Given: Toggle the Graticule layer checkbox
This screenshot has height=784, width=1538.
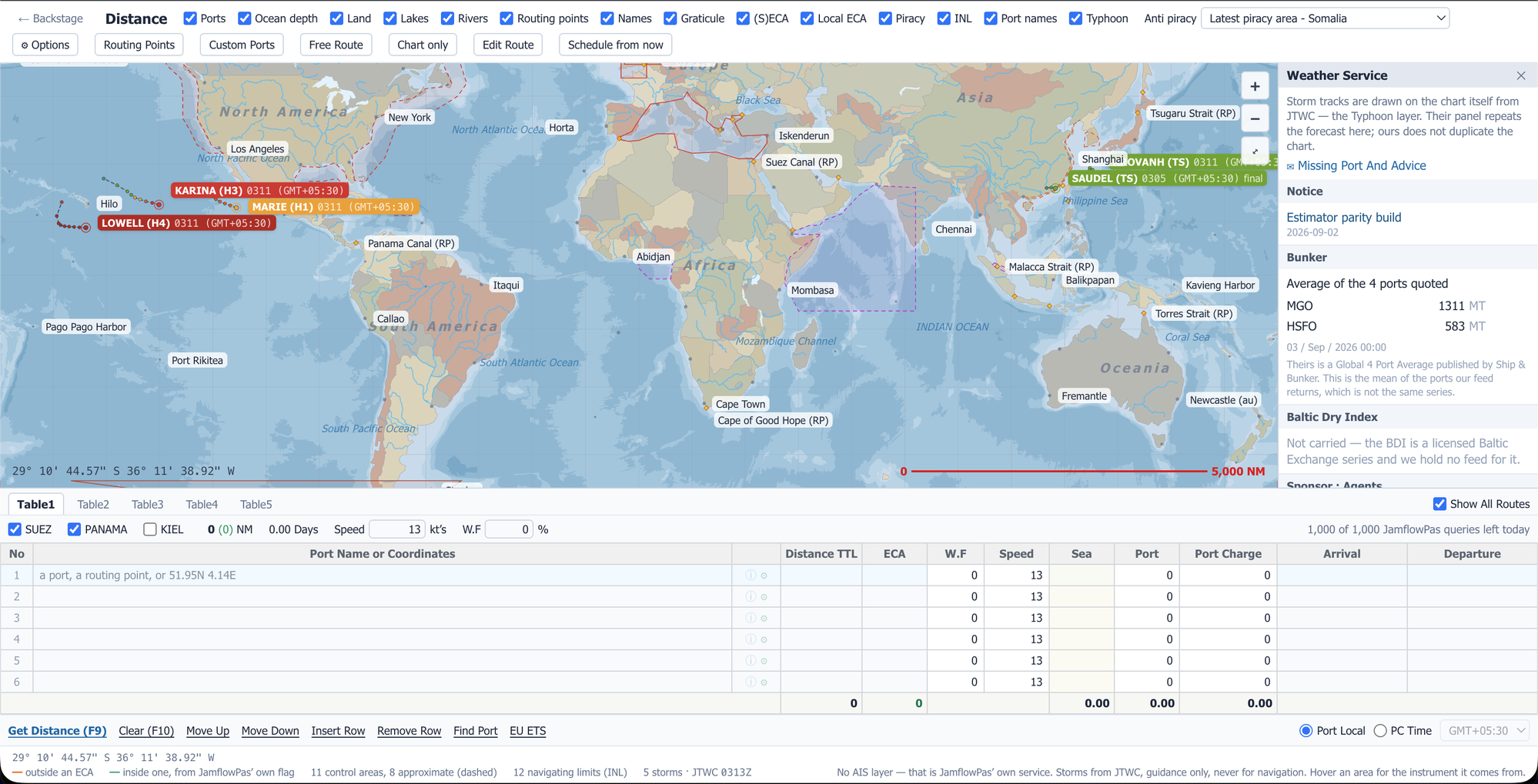Looking at the screenshot, I should pos(670,18).
